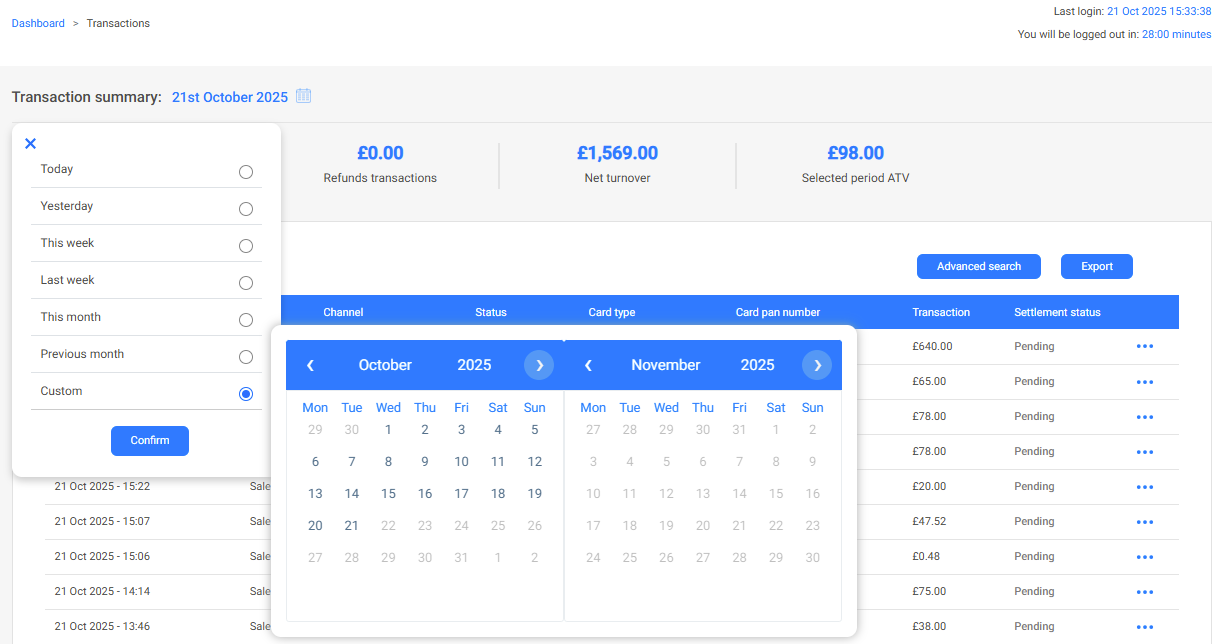
Task: Choose the Last week radio option
Action: (x=246, y=283)
